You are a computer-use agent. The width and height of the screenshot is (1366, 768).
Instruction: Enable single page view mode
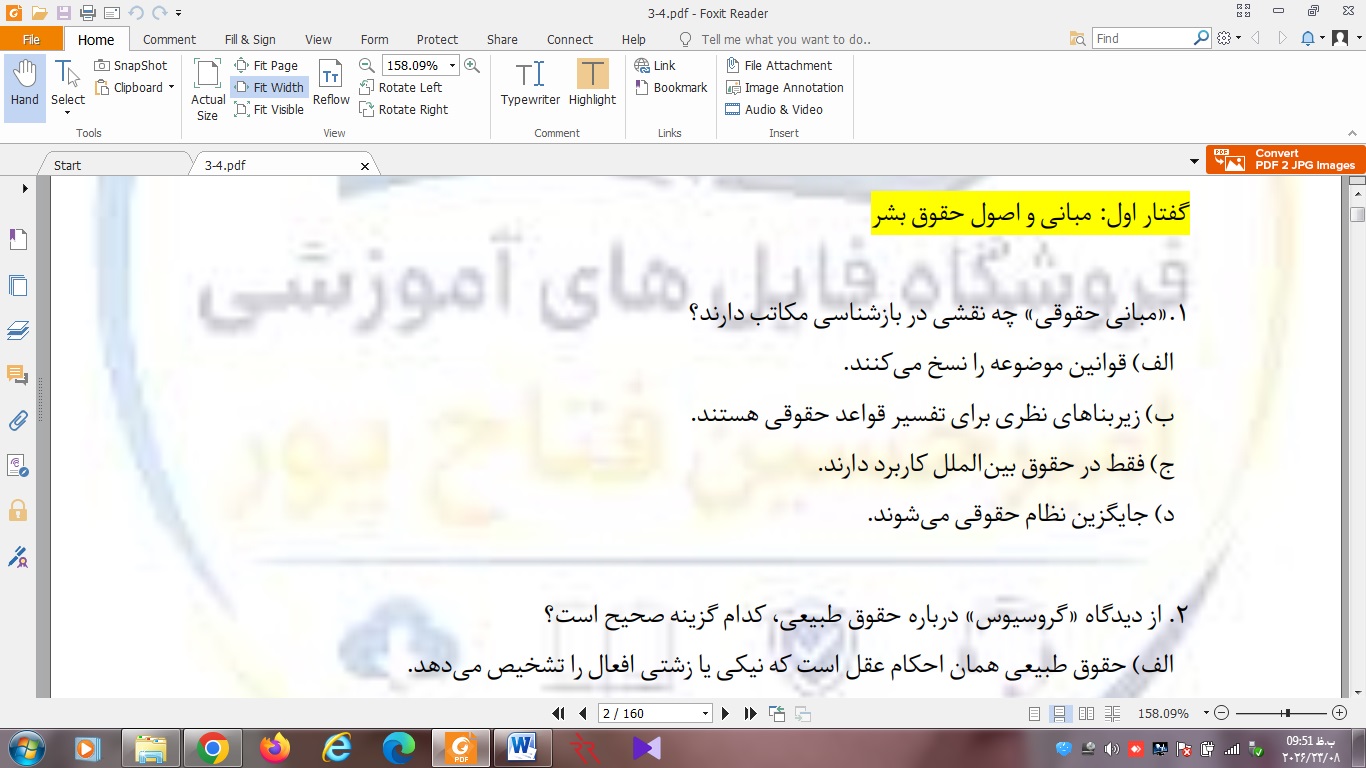click(x=1034, y=713)
